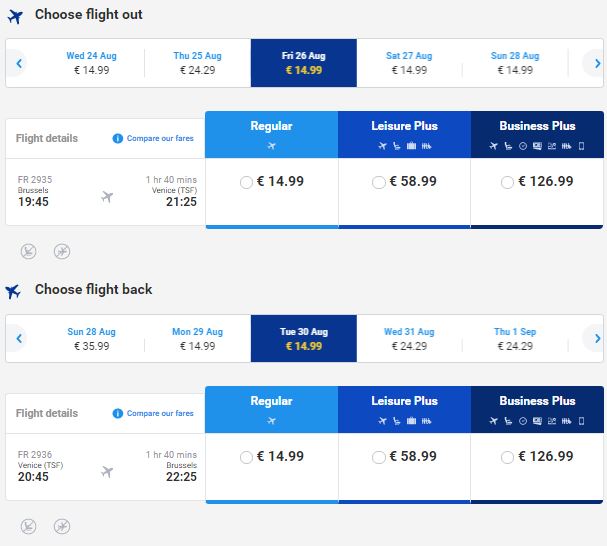Click the second circled plane icon under return flight
This screenshot has width=607, height=546.
[x=62, y=526]
